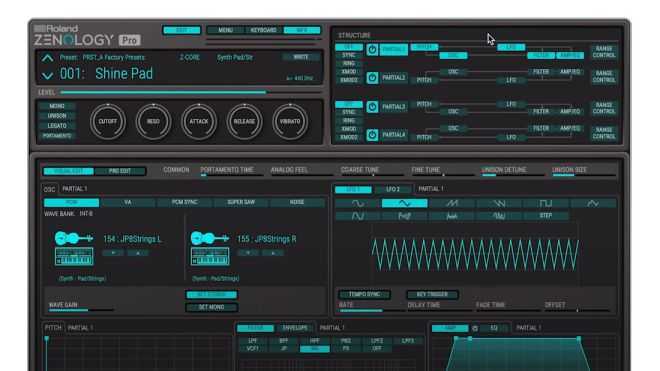
Task: Select the NOISE oscillator type
Action: tap(297, 203)
